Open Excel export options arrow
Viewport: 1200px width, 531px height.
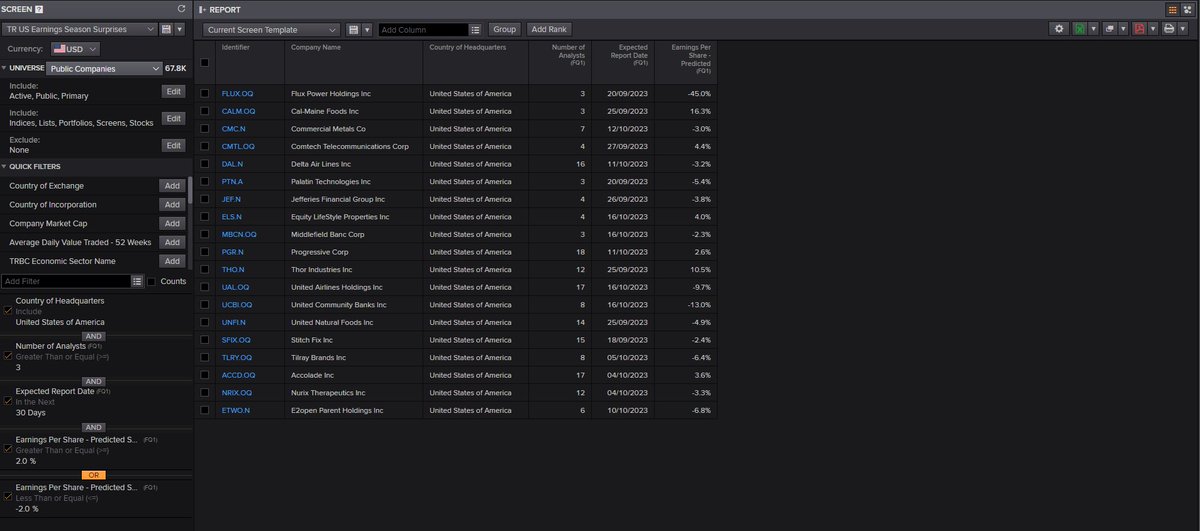(x=1093, y=30)
